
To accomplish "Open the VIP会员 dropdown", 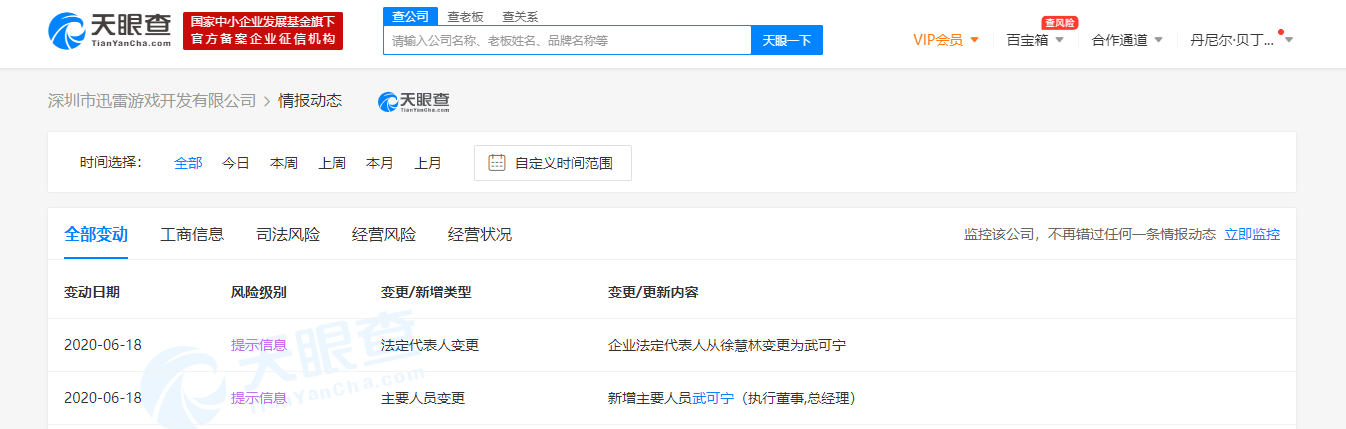I will click(945, 40).
